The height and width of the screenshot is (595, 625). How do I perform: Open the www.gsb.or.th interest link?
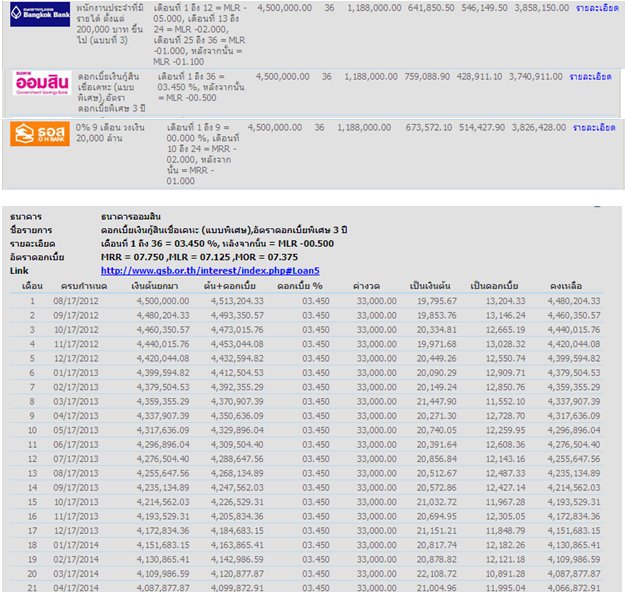pos(210,271)
